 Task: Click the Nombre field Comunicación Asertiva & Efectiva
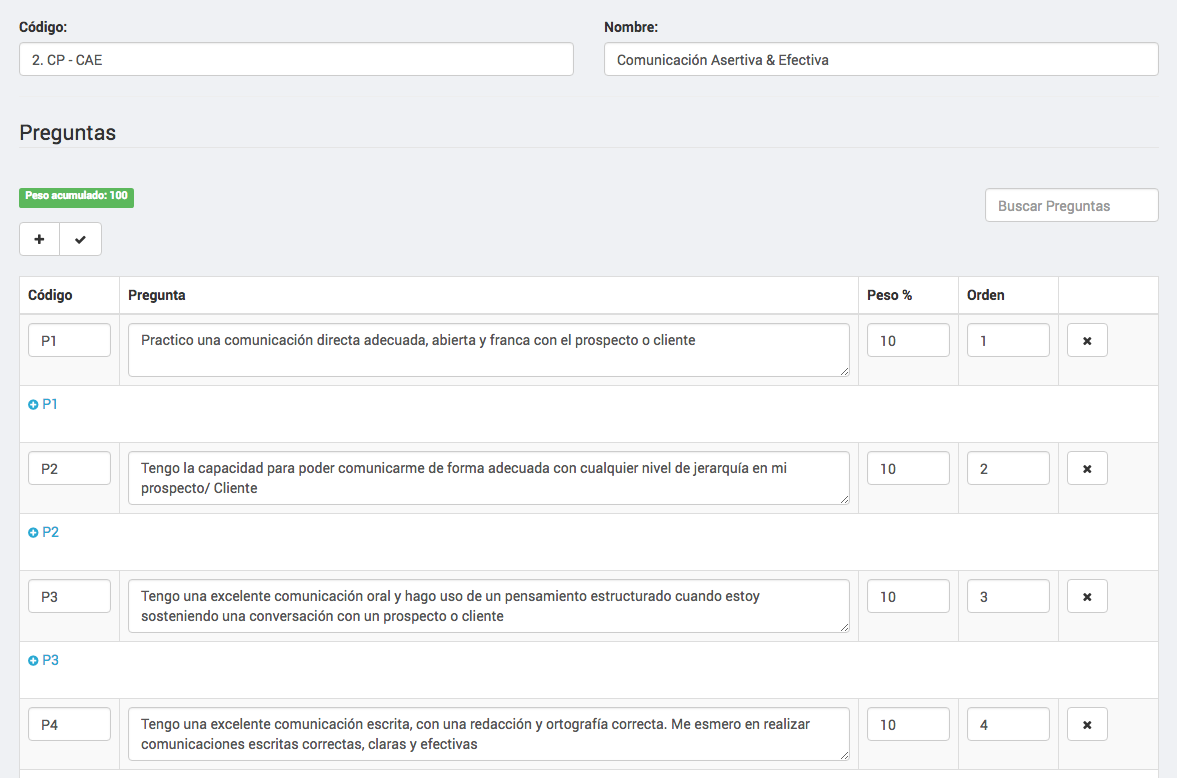(x=881, y=59)
